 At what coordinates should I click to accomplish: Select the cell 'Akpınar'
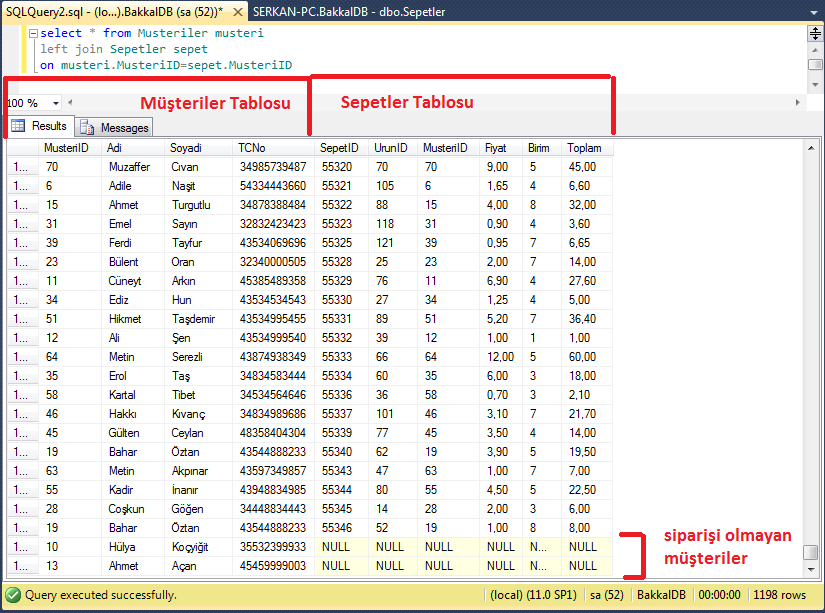click(198, 470)
